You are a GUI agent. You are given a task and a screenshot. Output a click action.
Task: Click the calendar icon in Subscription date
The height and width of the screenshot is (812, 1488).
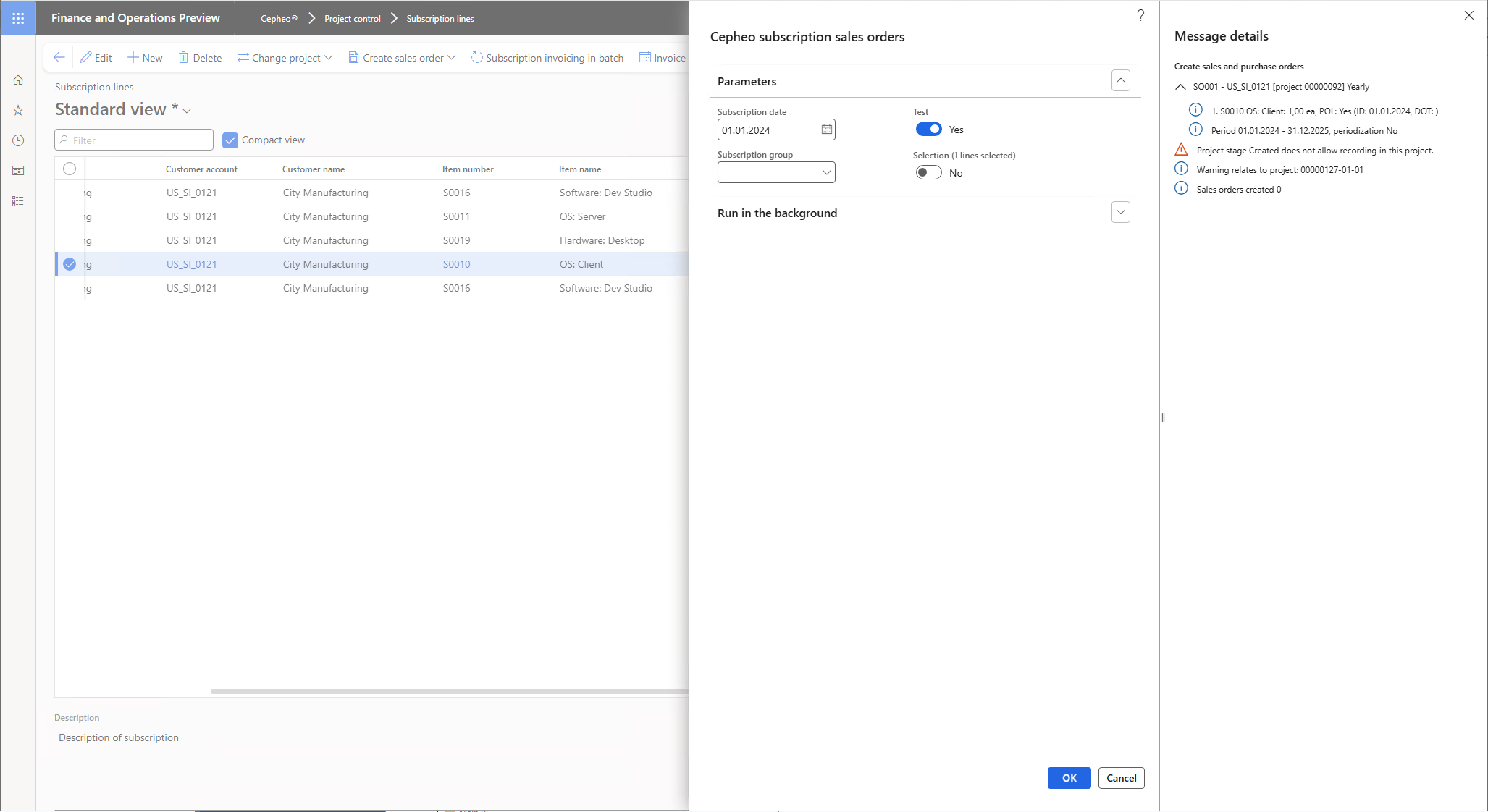point(826,130)
